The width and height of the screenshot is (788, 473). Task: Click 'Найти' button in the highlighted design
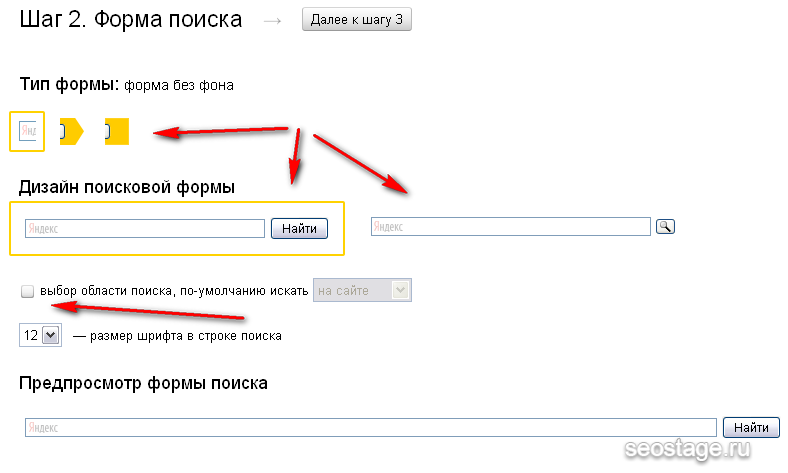point(299,229)
